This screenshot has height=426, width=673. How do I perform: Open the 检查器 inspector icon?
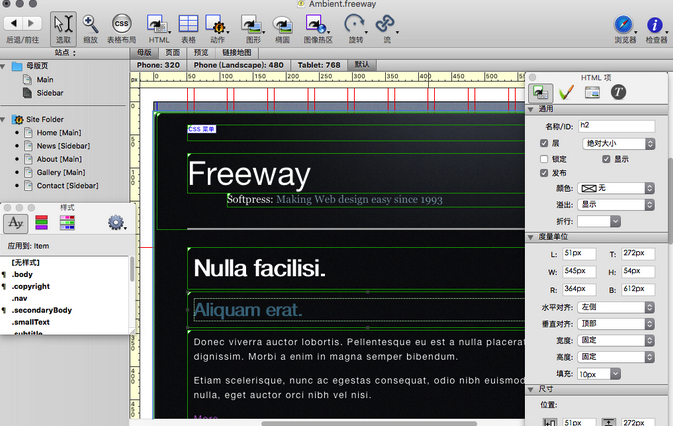click(x=656, y=28)
